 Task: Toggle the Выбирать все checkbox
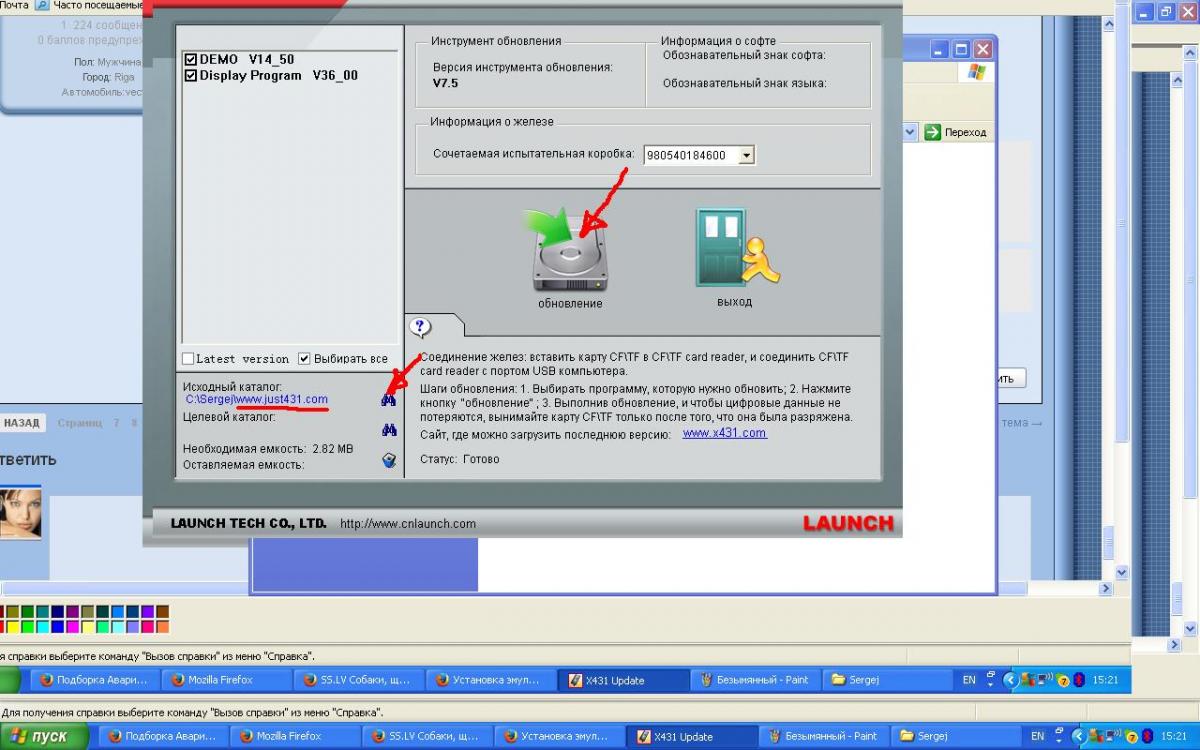tap(304, 359)
